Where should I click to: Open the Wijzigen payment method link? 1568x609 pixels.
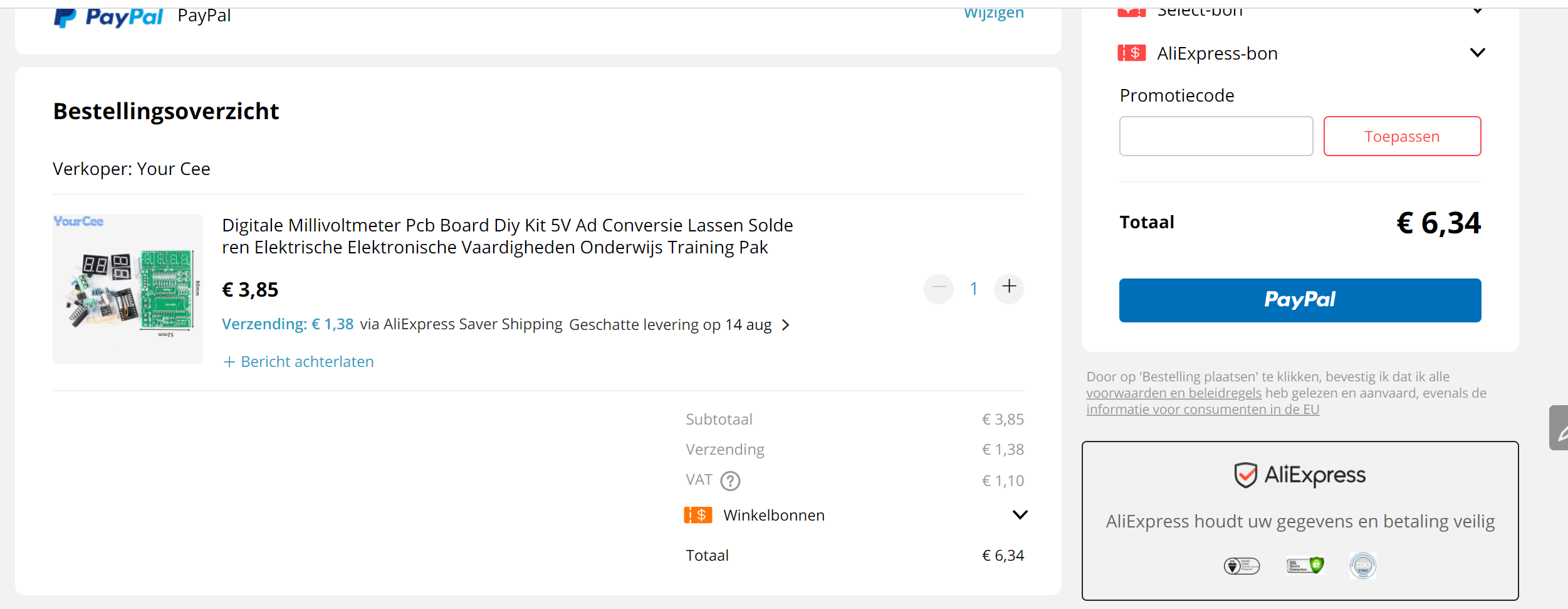click(x=994, y=14)
